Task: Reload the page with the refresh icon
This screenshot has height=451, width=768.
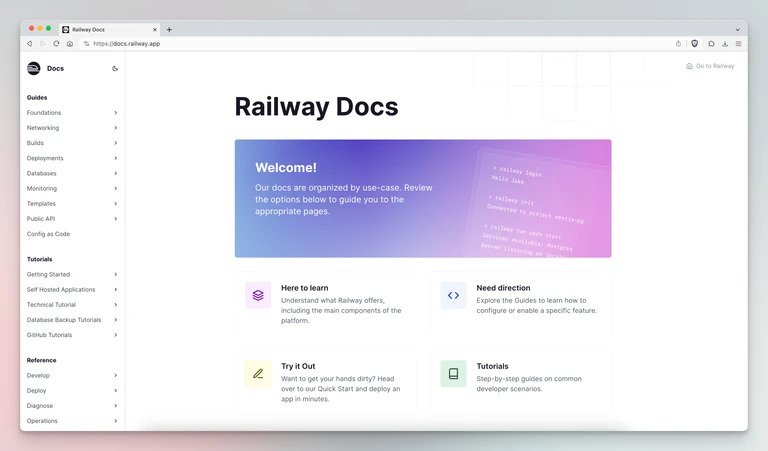Action: [56, 44]
